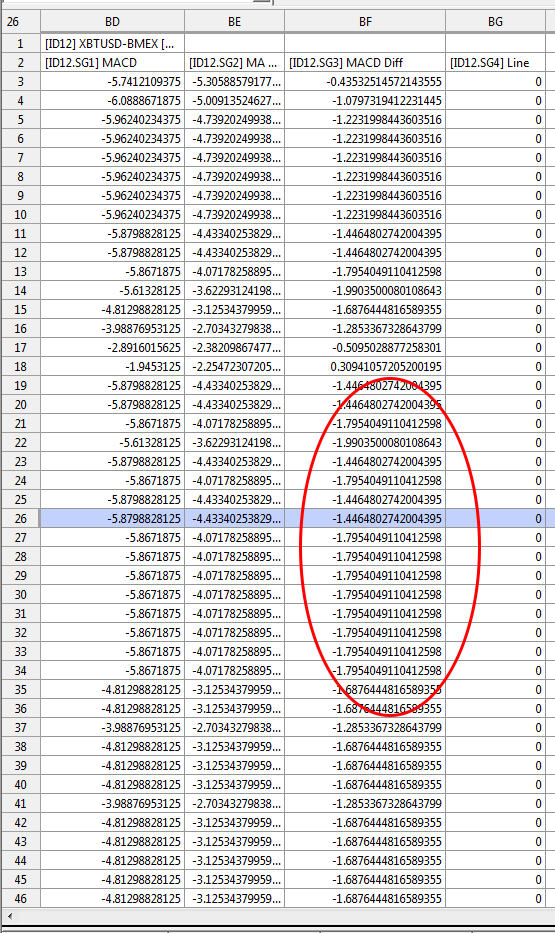555x933 pixels.
Task: Select highlighted row header 26
Action: (x=20, y=518)
